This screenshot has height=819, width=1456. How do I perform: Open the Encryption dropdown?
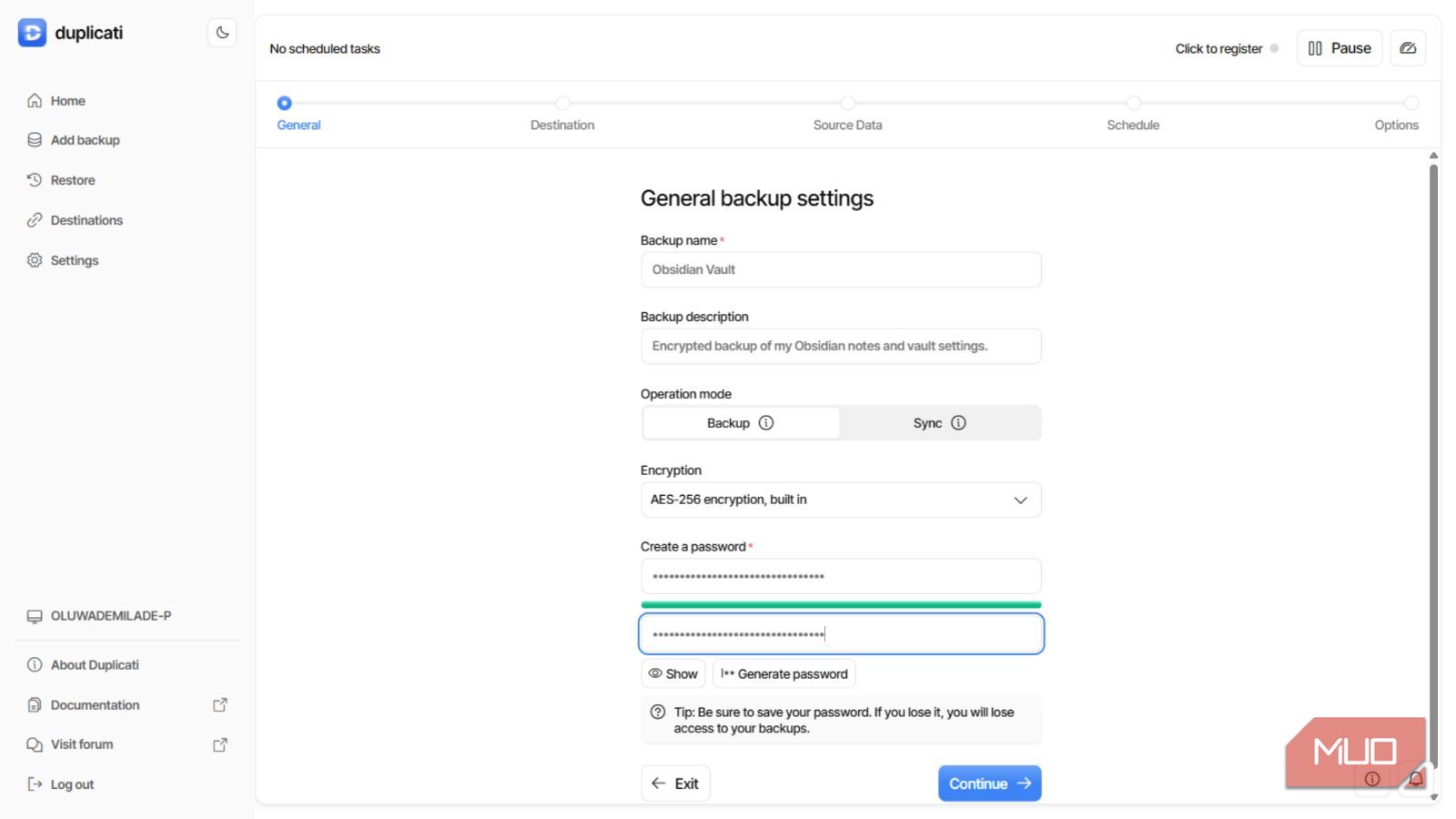841,500
